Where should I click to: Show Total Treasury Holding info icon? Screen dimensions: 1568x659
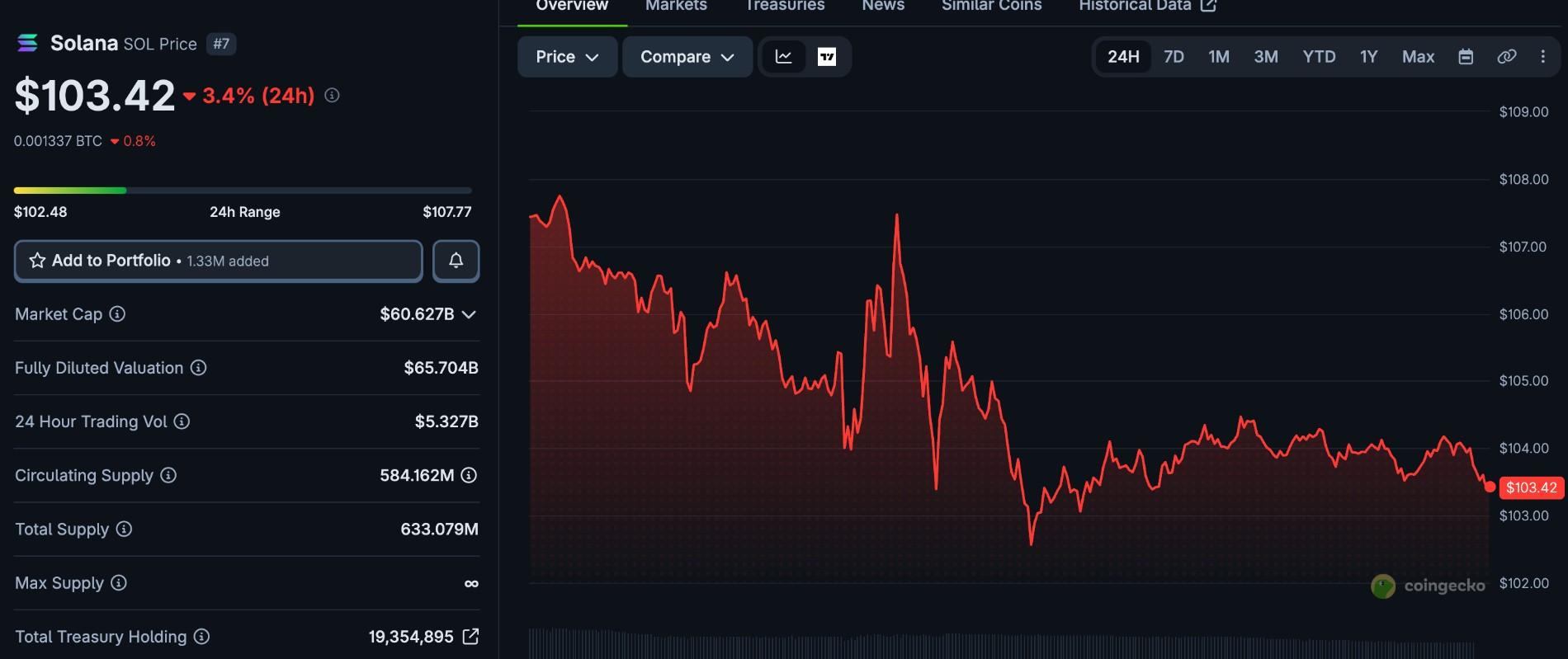coord(201,637)
